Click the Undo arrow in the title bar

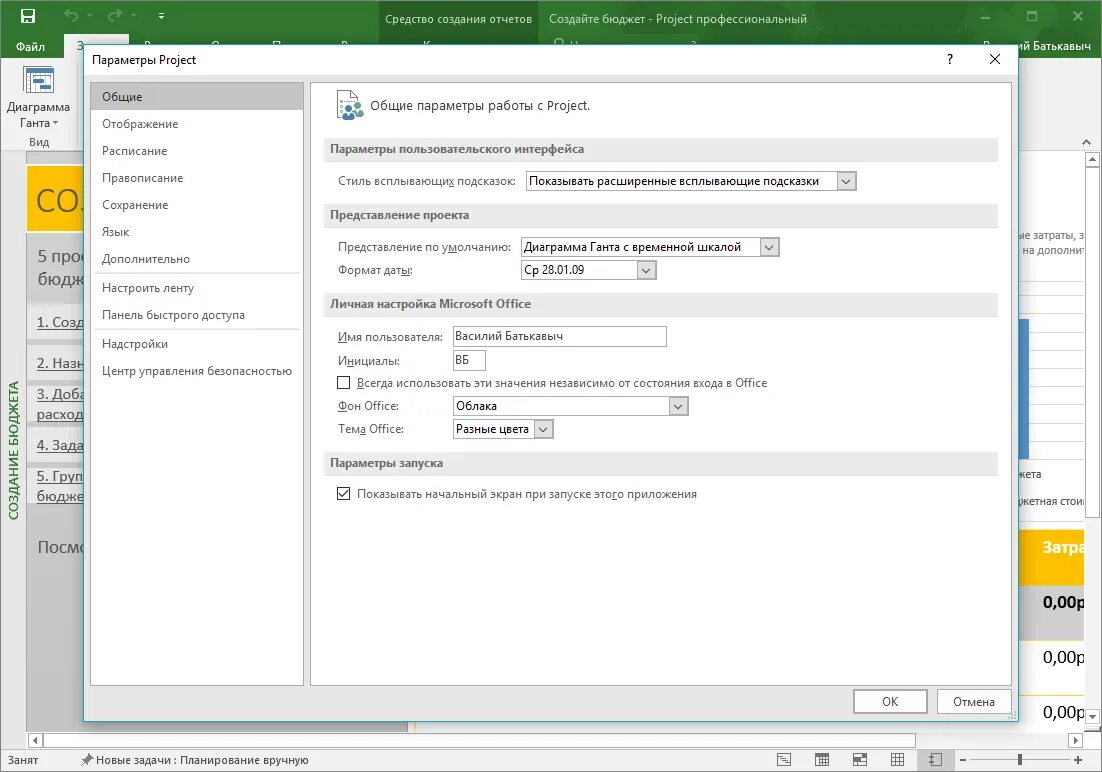(71, 15)
